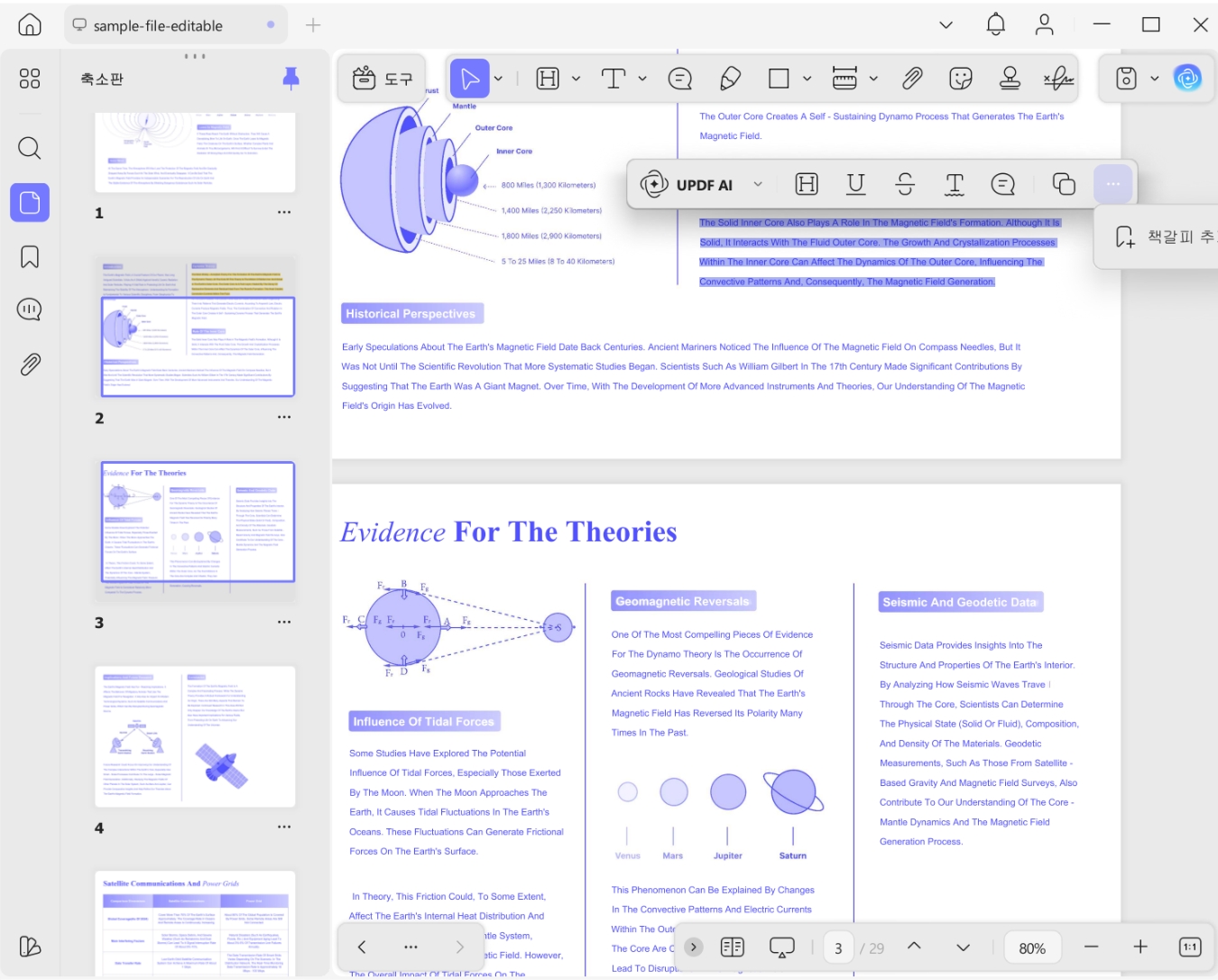Apply Highlight from floating selection toolbar

point(807,185)
